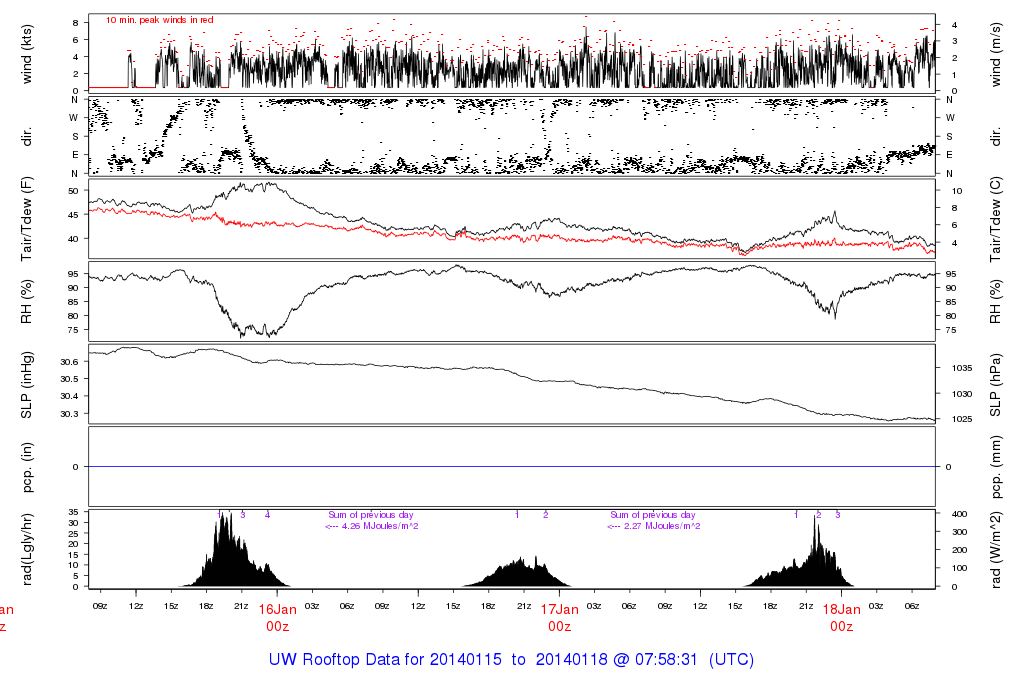The image size is (1024, 700).
Task: Select the "rad(Lgly/hr)" axis label
Action: (x=27, y=549)
